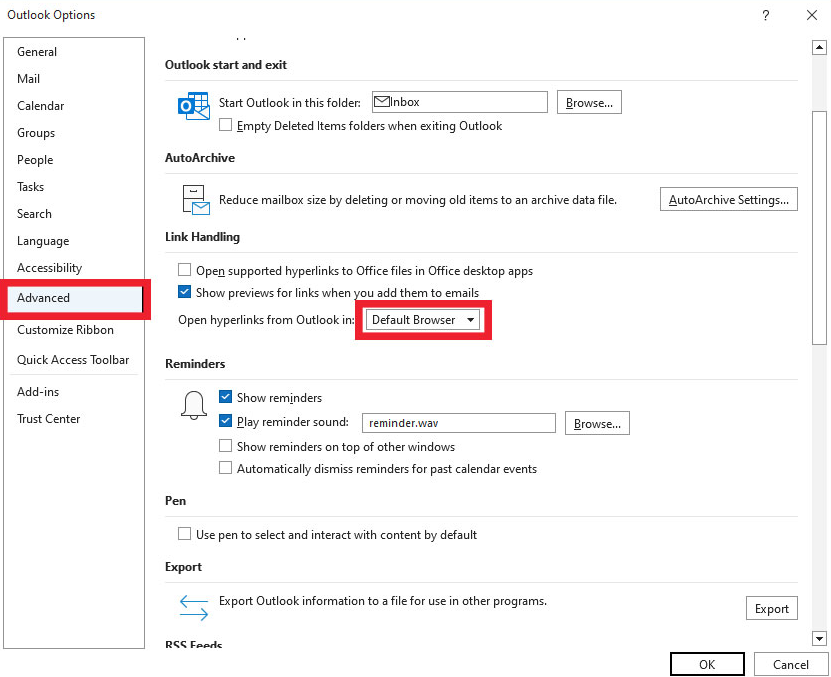Viewport: 831px width, 677px height.
Task: Open the Quick Access Toolbar category
Action: pyautogui.click(x=74, y=360)
